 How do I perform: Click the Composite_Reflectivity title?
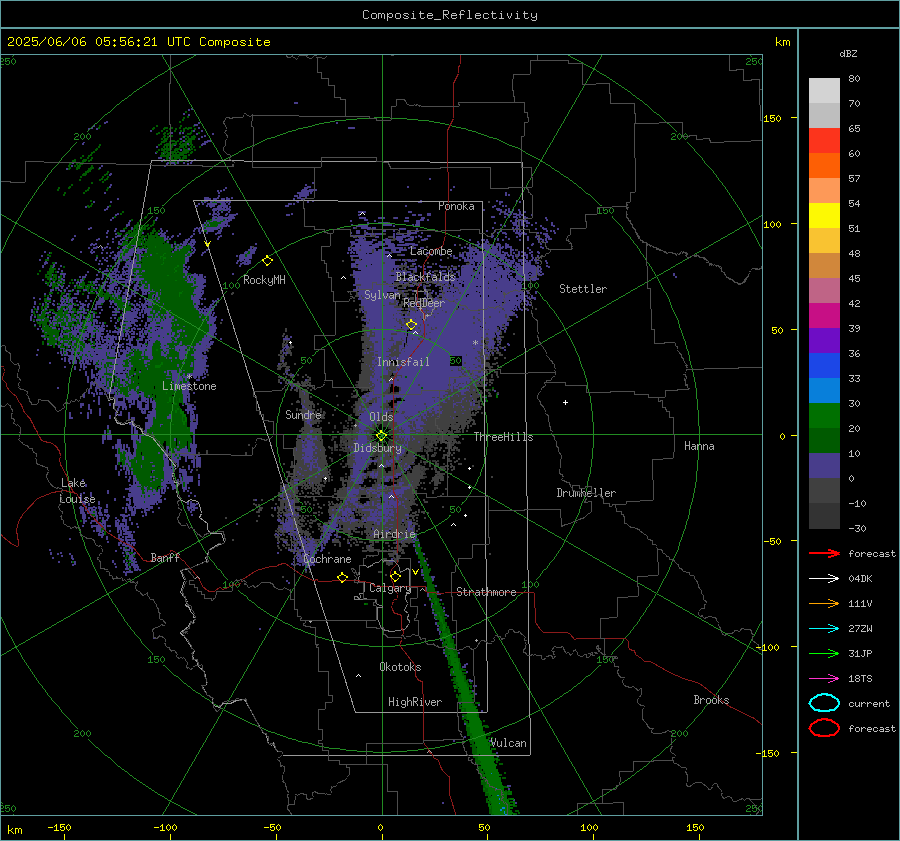(450, 15)
